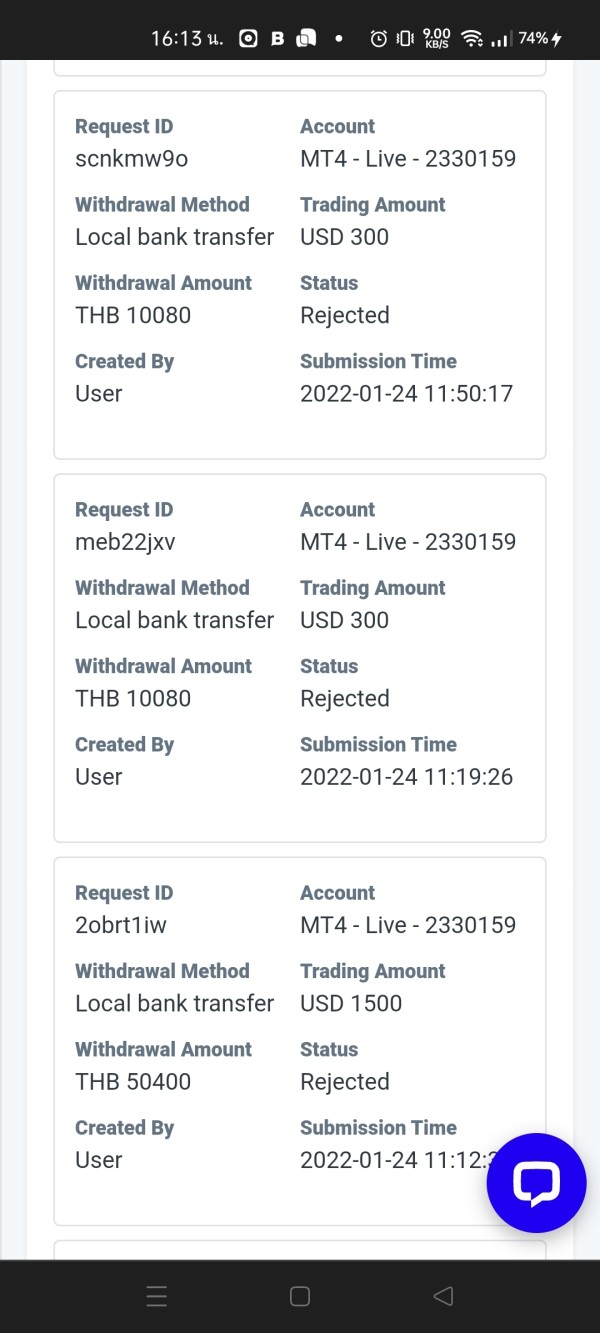Tap the USD 1500 trading amount
This screenshot has height=1333, width=600.
click(350, 1003)
